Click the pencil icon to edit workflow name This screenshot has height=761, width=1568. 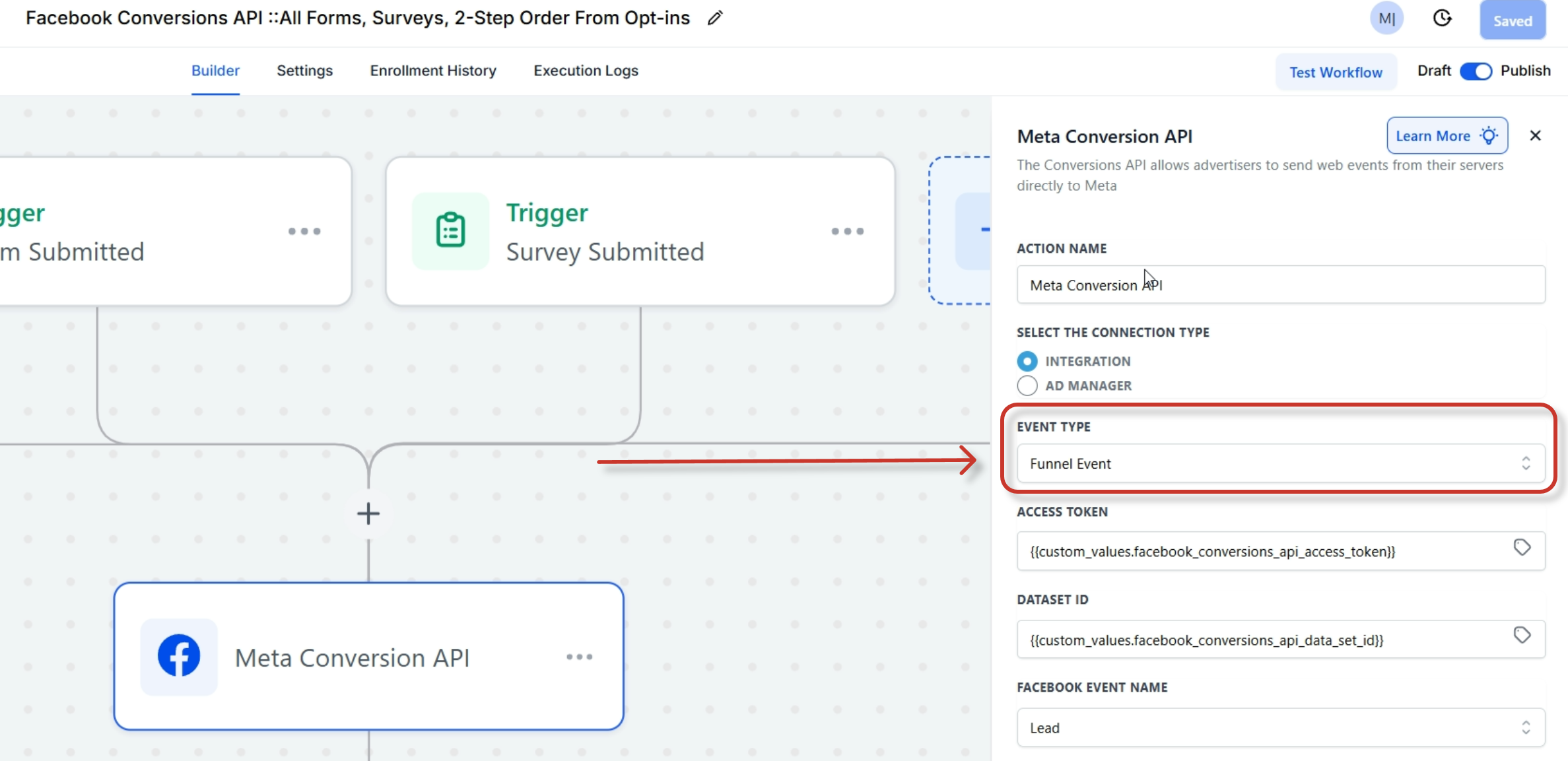pyautogui.click(x=715, y=18)
